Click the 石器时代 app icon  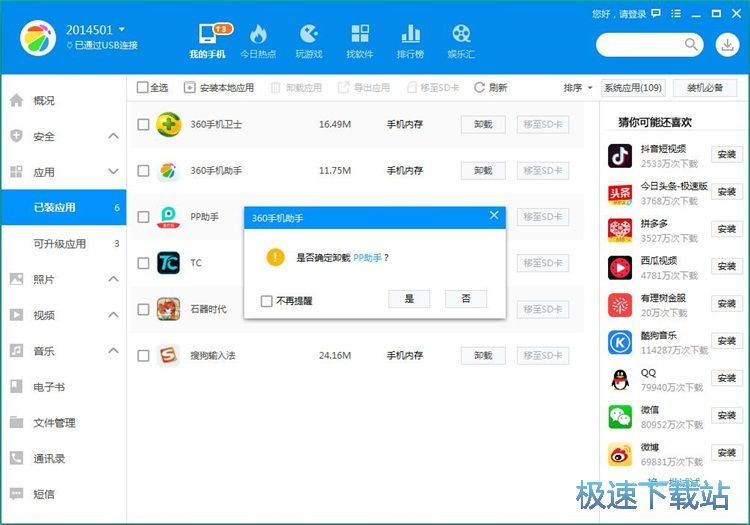168,309
